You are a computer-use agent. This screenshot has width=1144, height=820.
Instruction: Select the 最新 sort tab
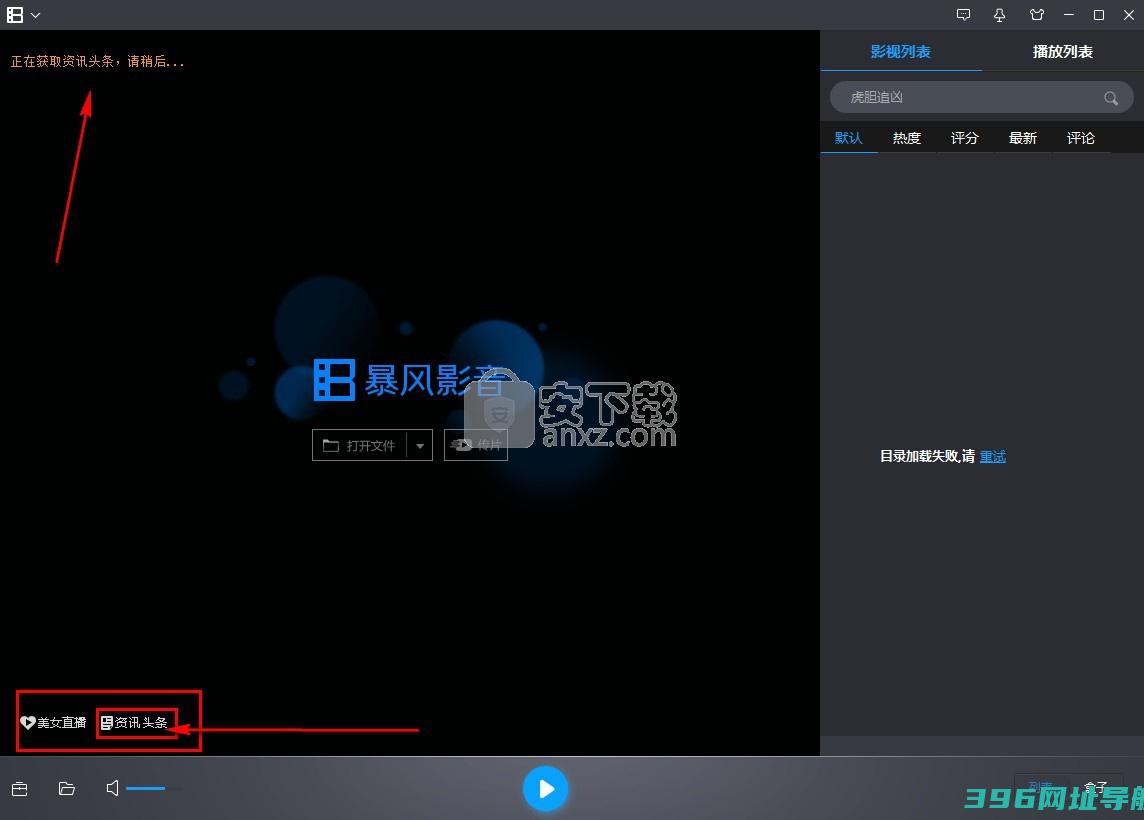pos(1022,138)
